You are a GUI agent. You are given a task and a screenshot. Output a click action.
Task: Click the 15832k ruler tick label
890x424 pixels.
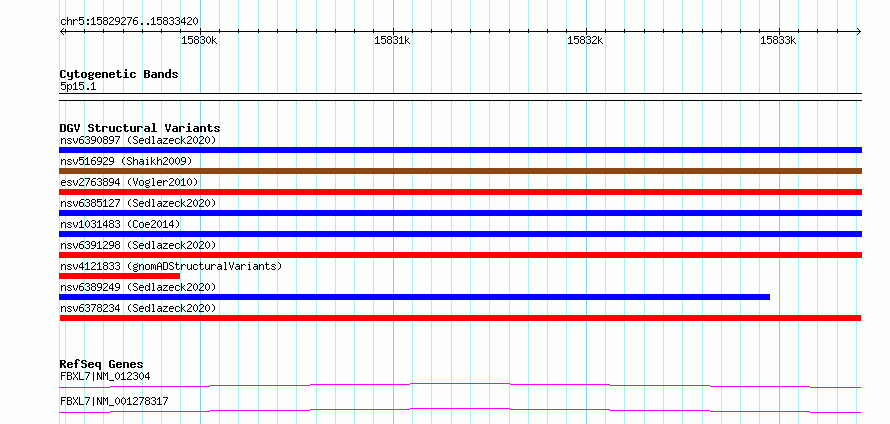(x=585, y=40)
